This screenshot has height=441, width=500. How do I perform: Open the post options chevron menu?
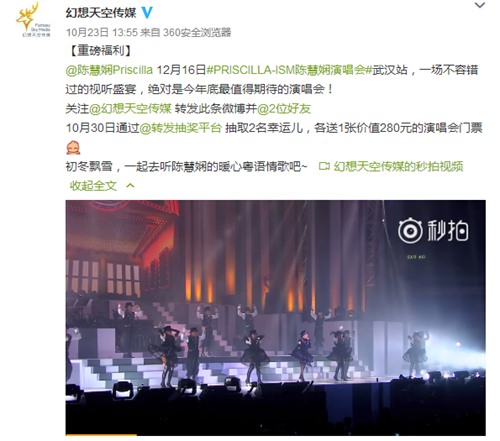point(480,5)
